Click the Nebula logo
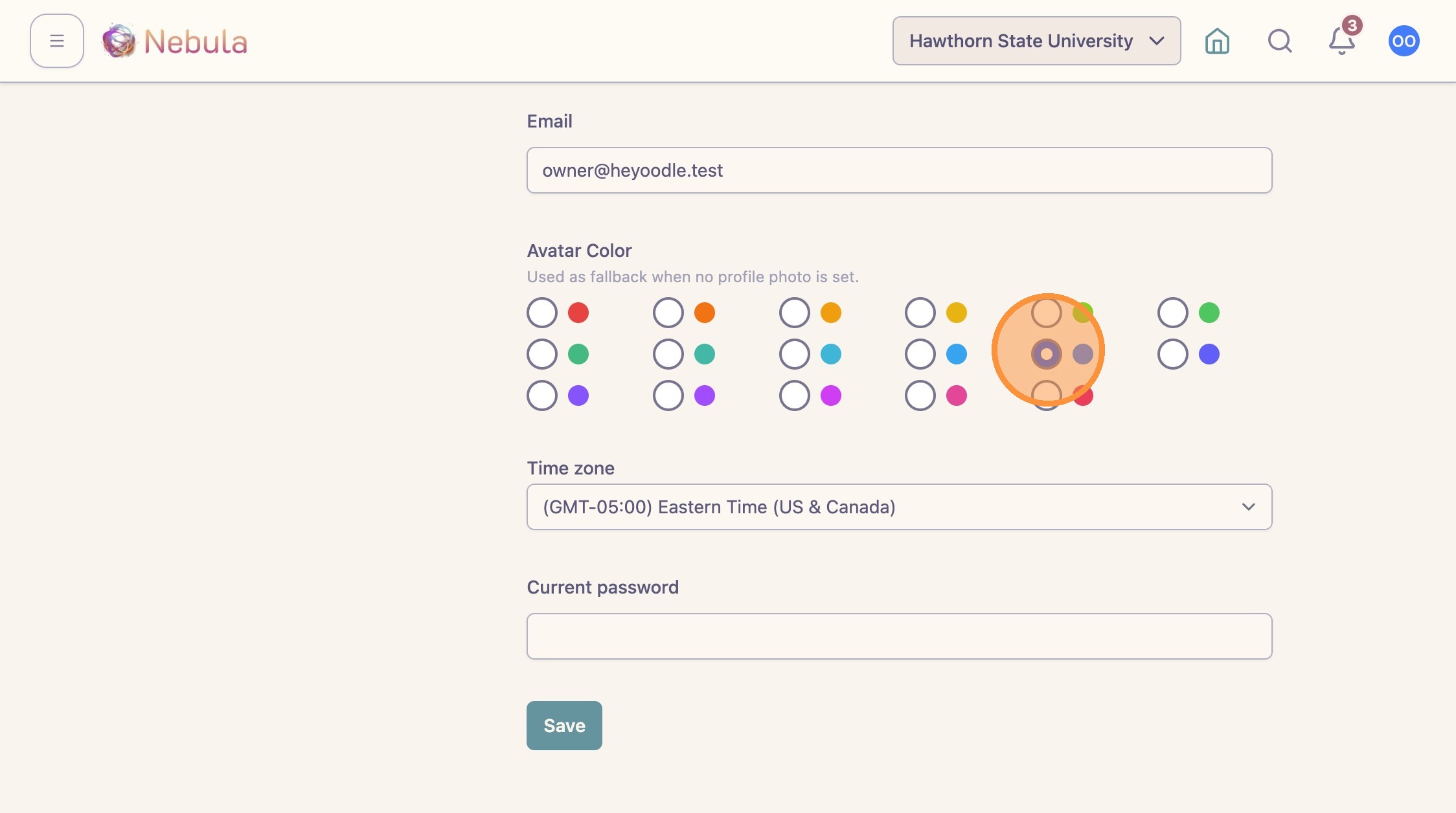1456x813 pixels. (x=119, y=41)
